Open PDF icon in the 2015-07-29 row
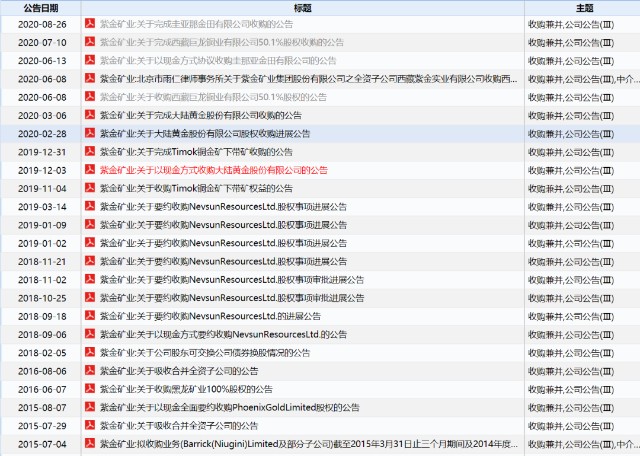 click(x=90, y=425)
